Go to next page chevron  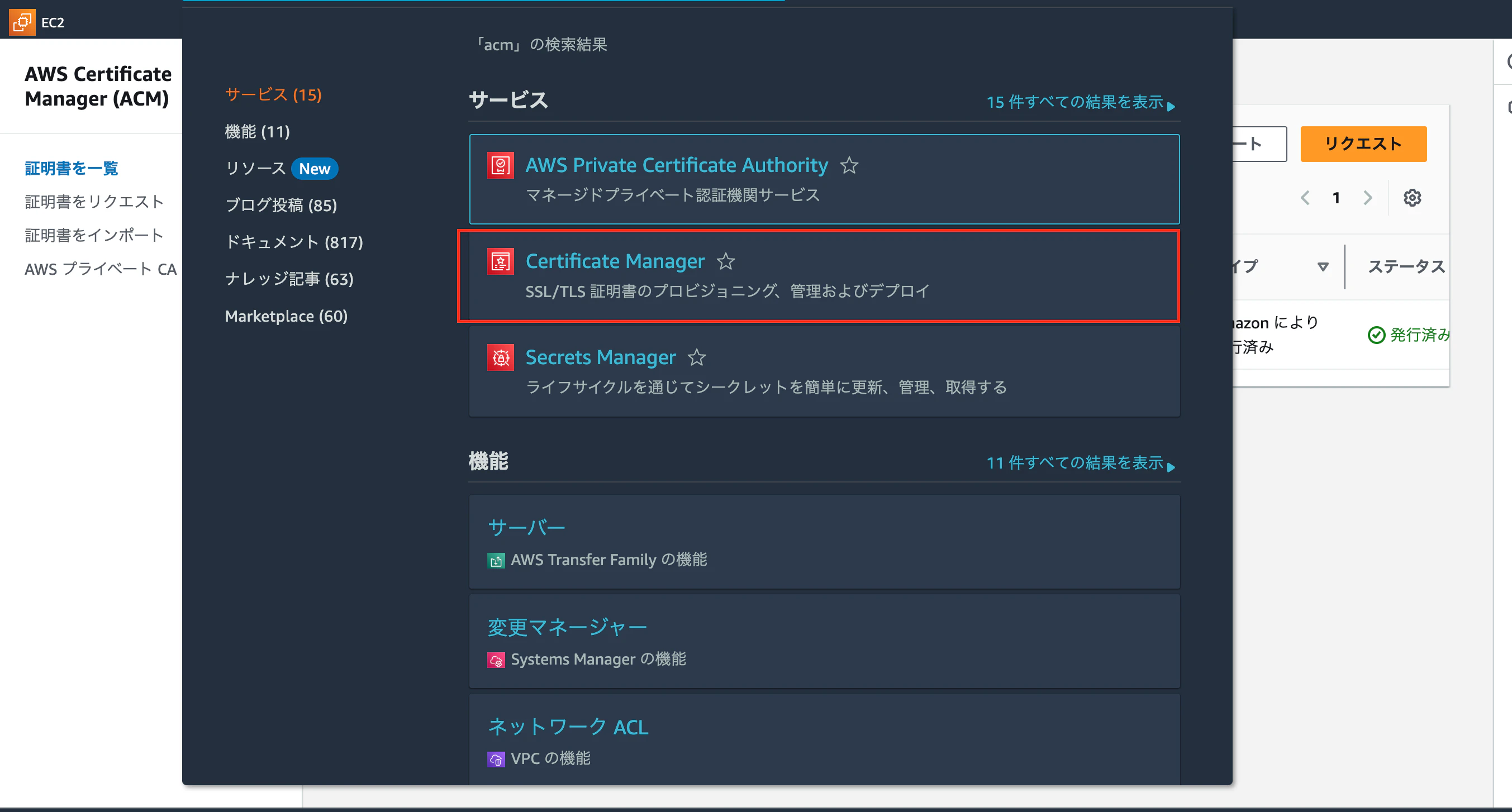point(1368,198)
